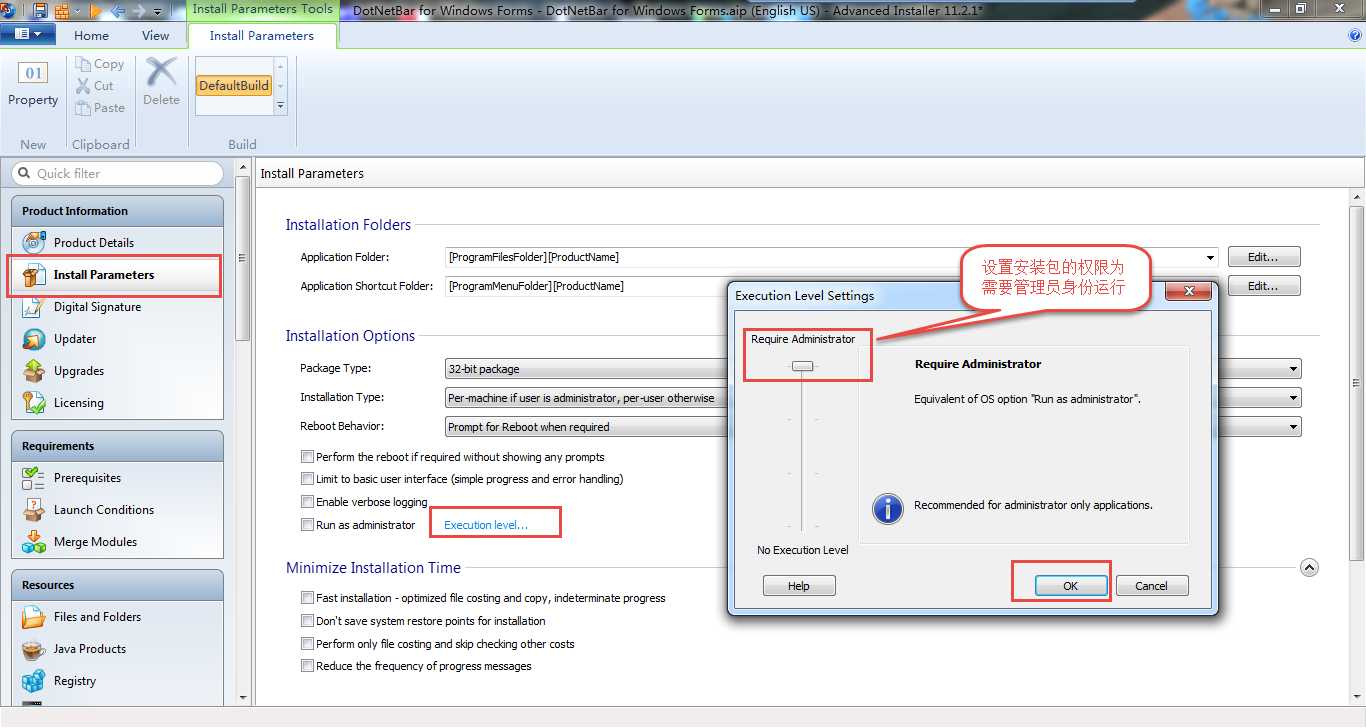The image size is (1366, 728).
Task: Check 'Reduce the frequency of progress messages'
Action: [x=307, y=666]
